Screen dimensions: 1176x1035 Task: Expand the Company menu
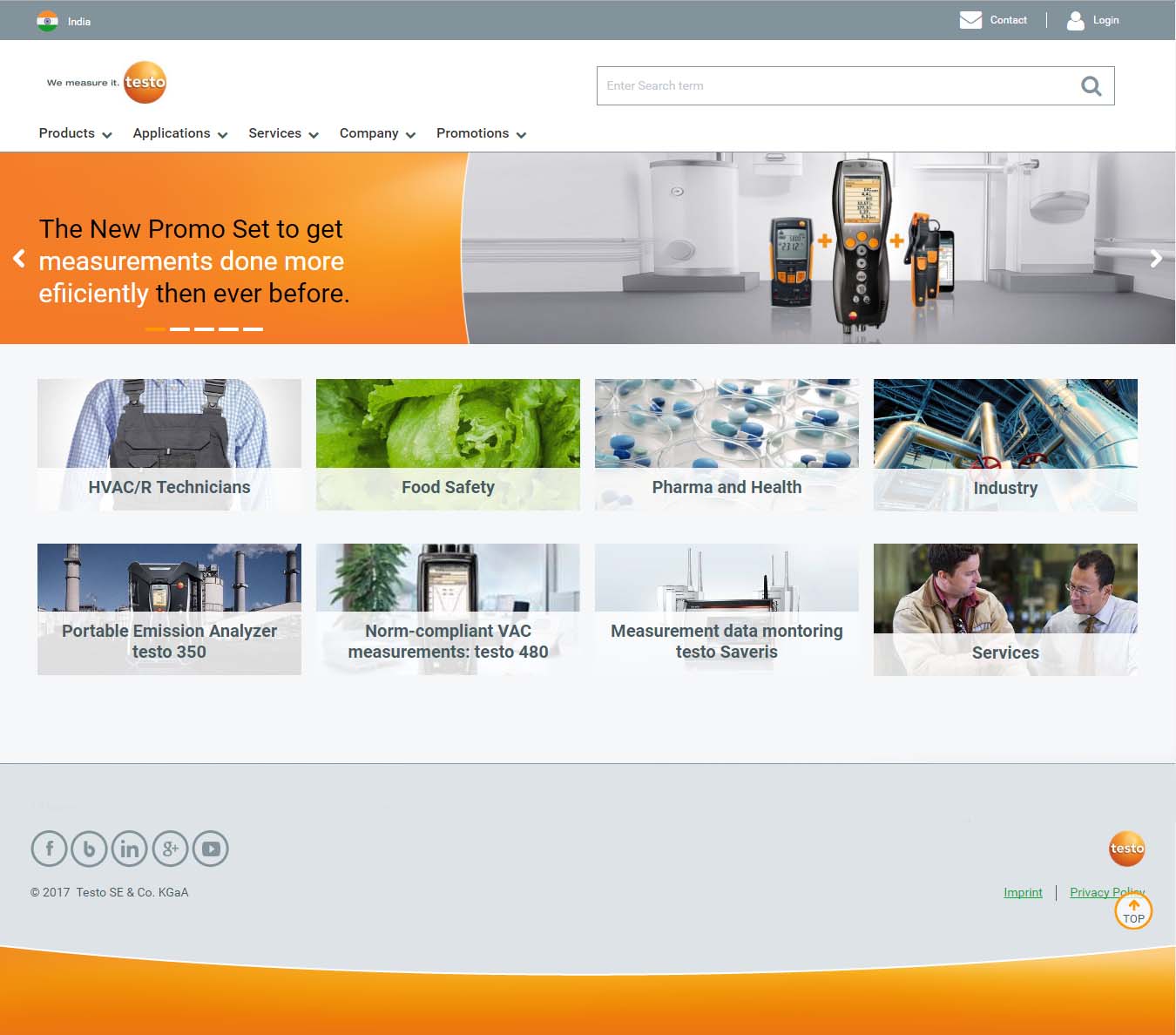(378, 133)
